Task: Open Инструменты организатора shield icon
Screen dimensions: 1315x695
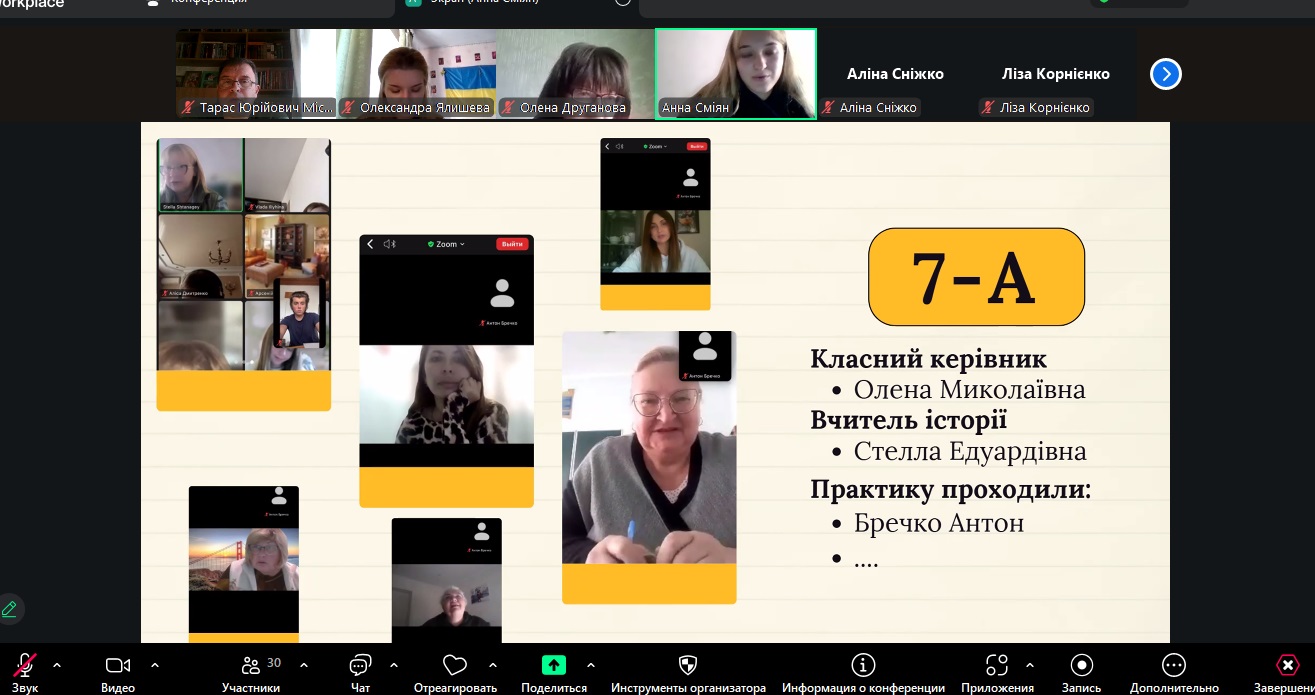Action: tap(688, 667)
